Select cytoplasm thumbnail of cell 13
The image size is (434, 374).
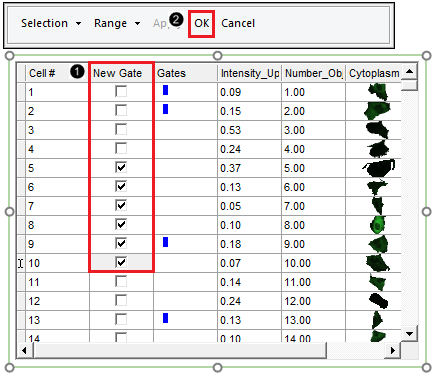coord(377,320)
